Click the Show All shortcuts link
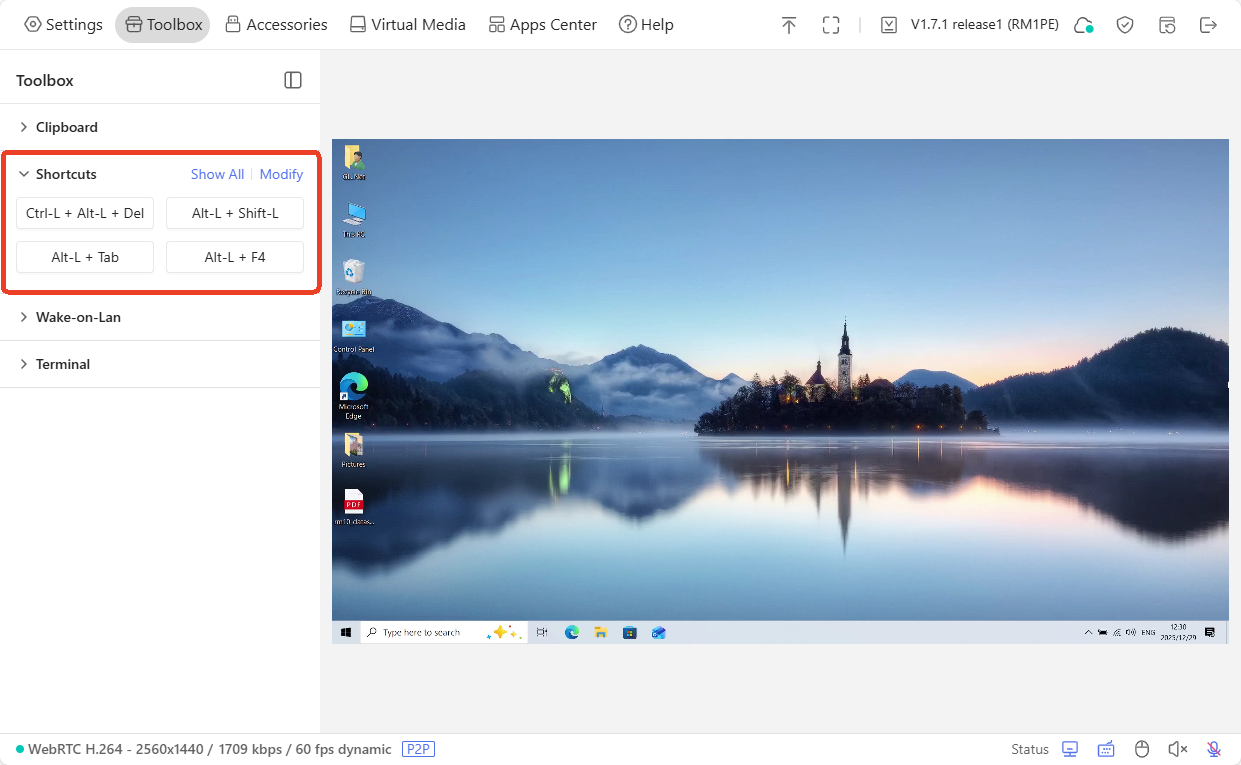Screen dimensions: 1241x765 point(217,174)
